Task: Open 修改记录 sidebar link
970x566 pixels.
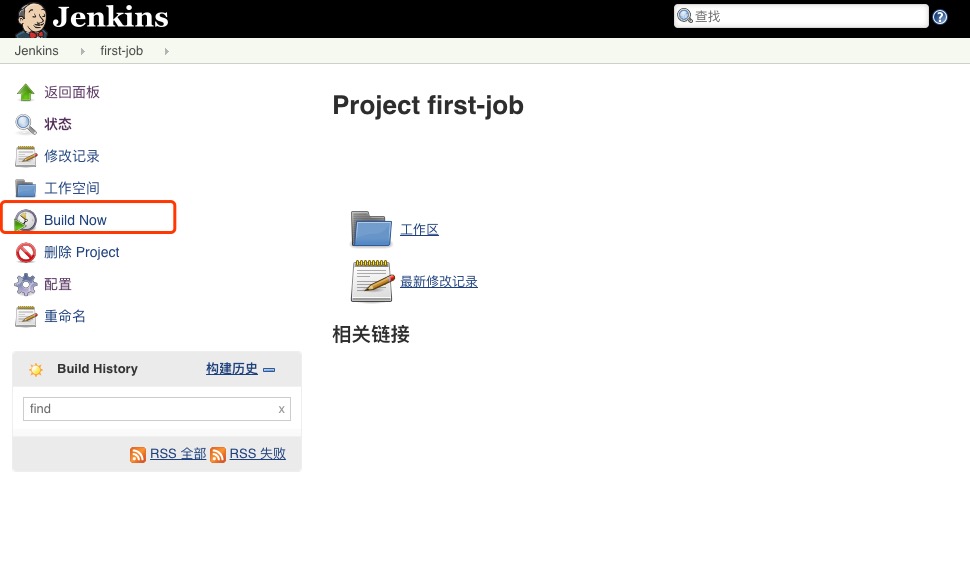Action: point(72,156)
